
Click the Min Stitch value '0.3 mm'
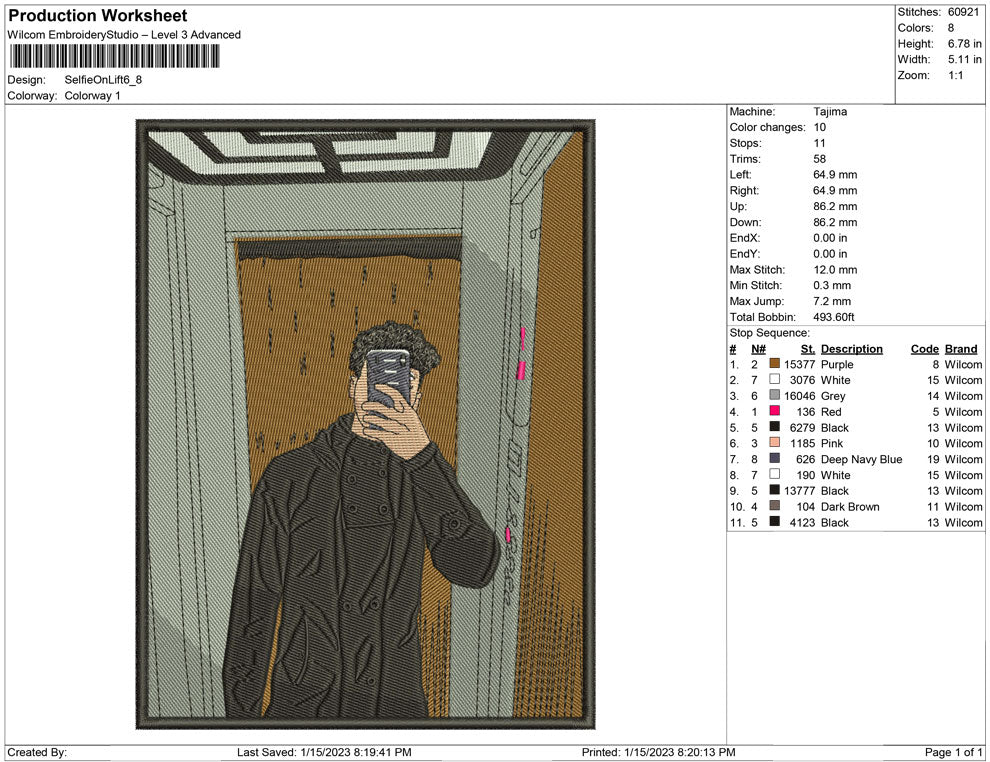pyautogui.click(x=832, y=285)
